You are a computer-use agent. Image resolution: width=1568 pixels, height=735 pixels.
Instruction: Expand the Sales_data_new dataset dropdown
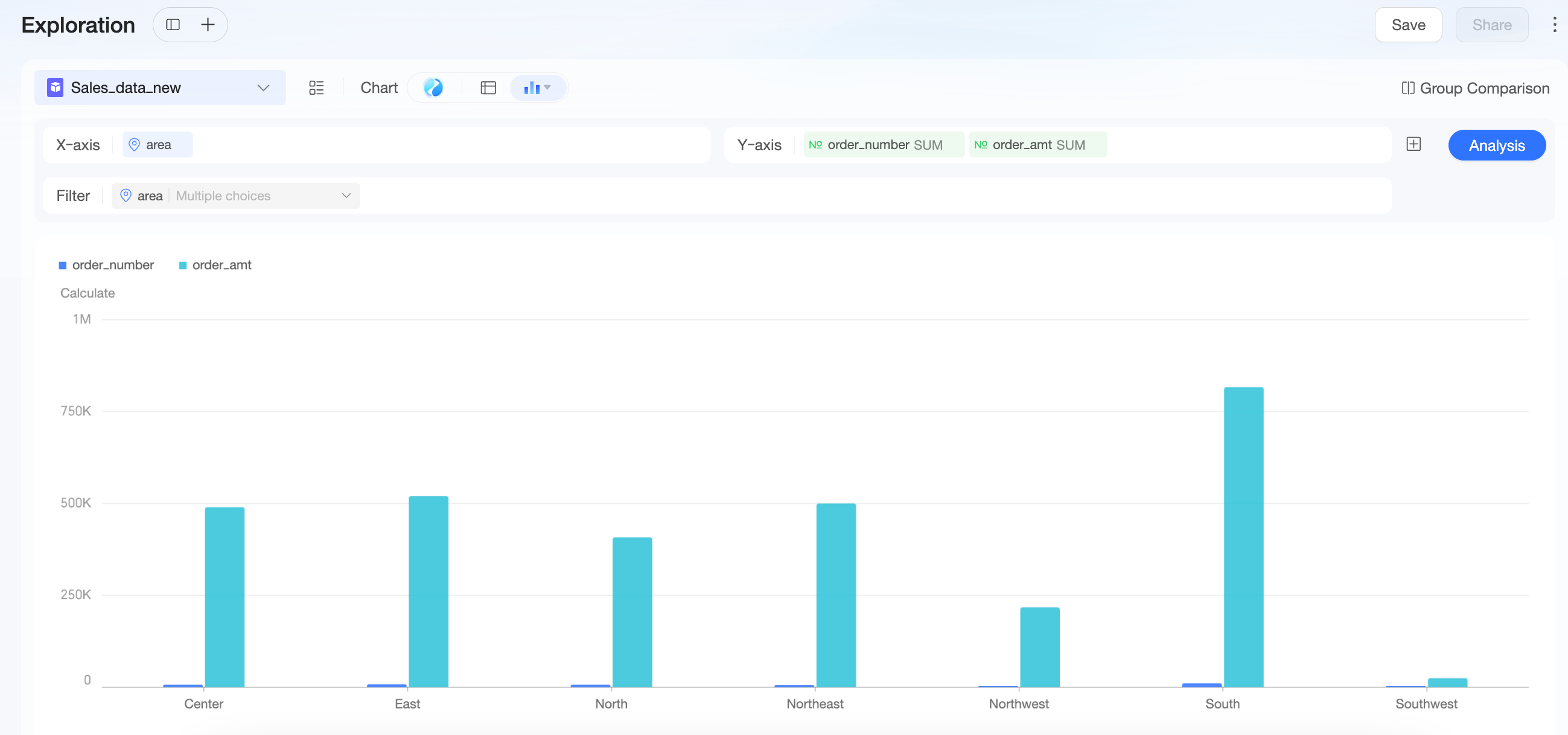coord(160,87)
